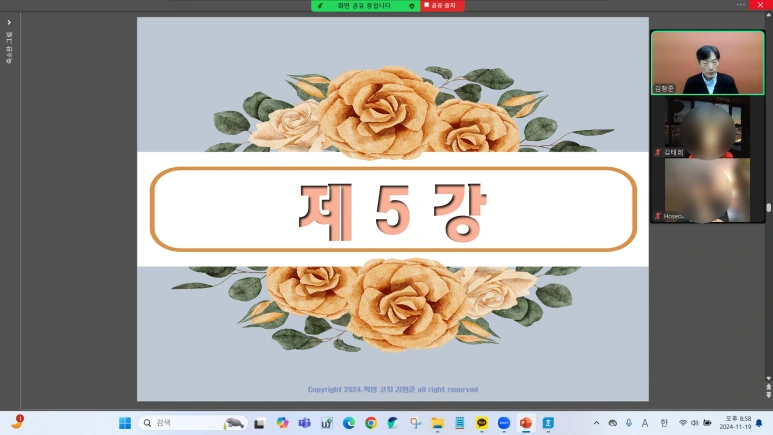This screenshot has width=773, height=435.
Task: Open the volume speaker tray icon
Action: point(695,423)
